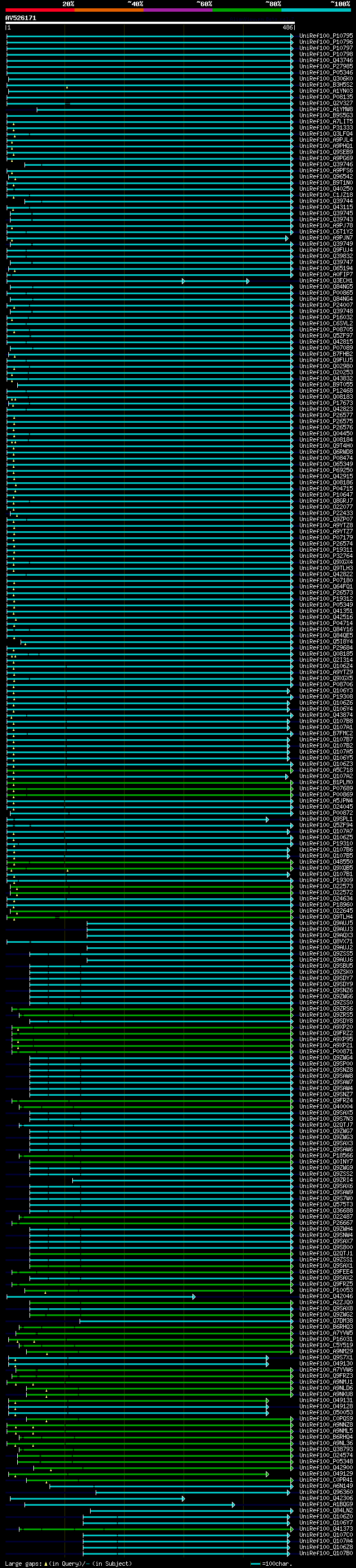Select hit UniRef100_P26576
This screenshot has height=1568, width=356.
pos(325,427)
